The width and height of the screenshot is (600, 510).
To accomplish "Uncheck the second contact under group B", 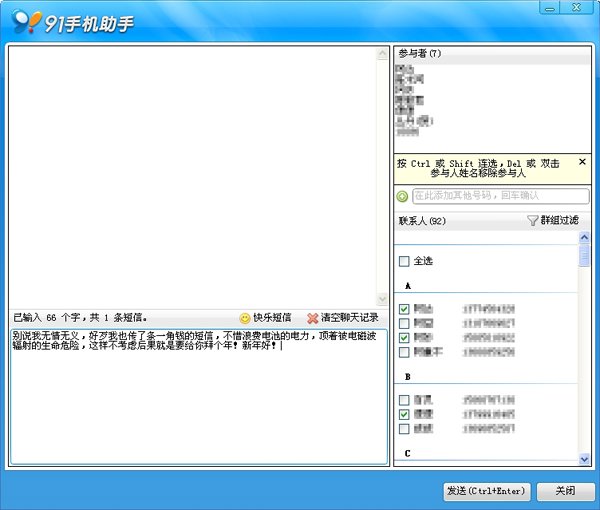I will tap(404, 414).
